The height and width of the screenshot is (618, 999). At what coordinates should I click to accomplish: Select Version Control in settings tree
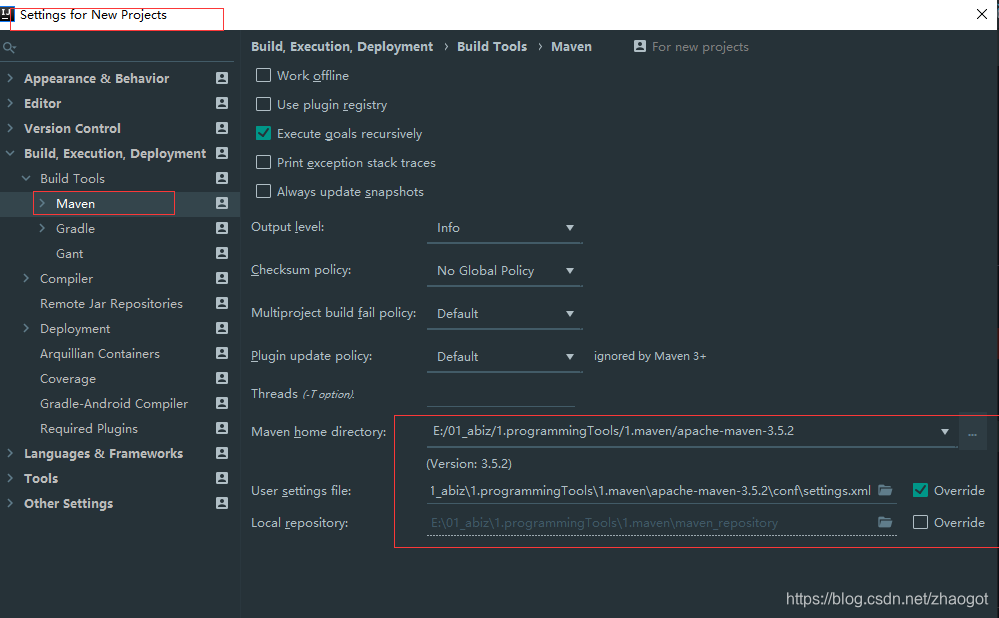(x=72, y=129)
